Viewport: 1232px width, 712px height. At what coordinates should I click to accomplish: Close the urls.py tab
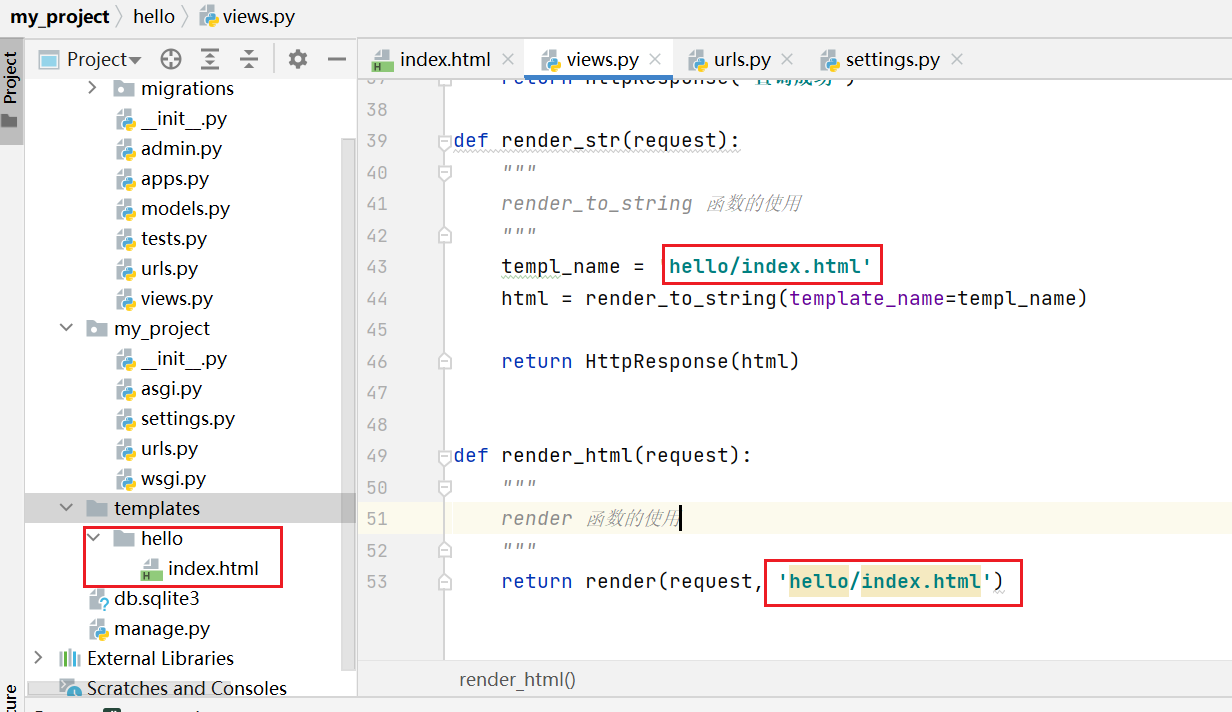[787, 59]
